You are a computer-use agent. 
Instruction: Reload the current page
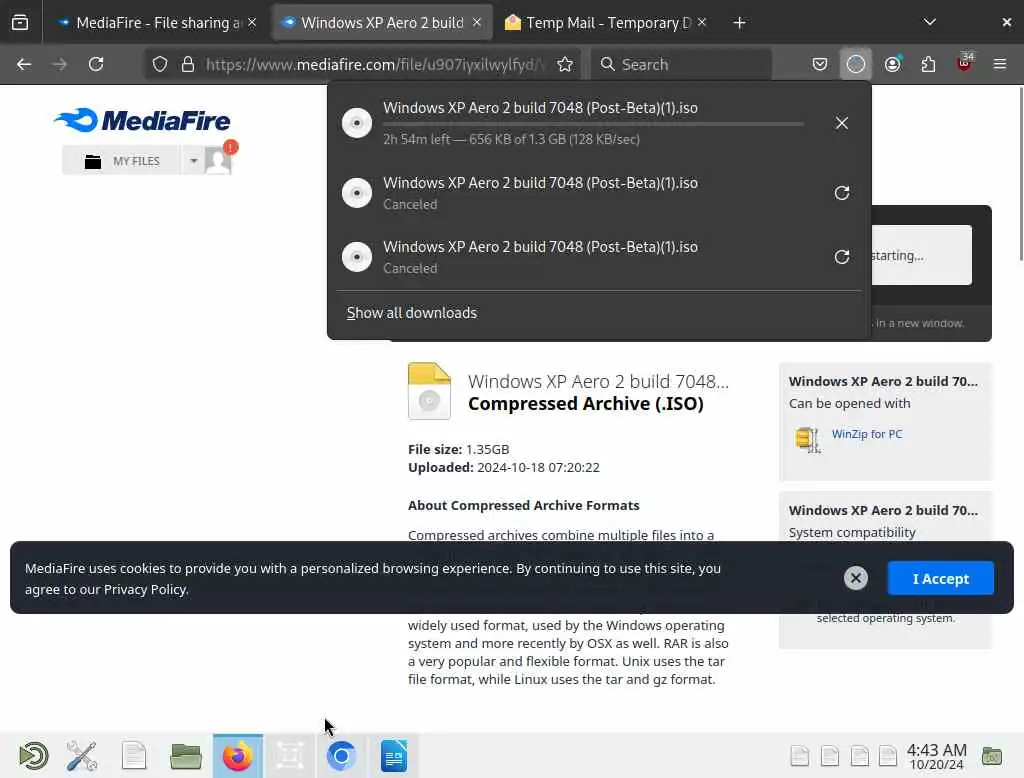click(96, 64)
